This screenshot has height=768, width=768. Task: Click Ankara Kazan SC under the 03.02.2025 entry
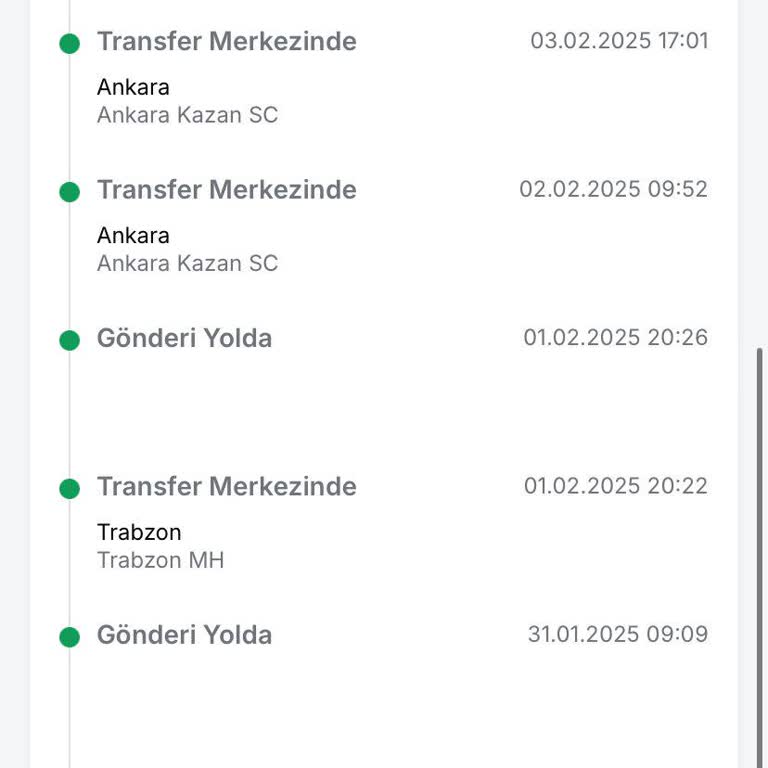[x=187, y=115]
